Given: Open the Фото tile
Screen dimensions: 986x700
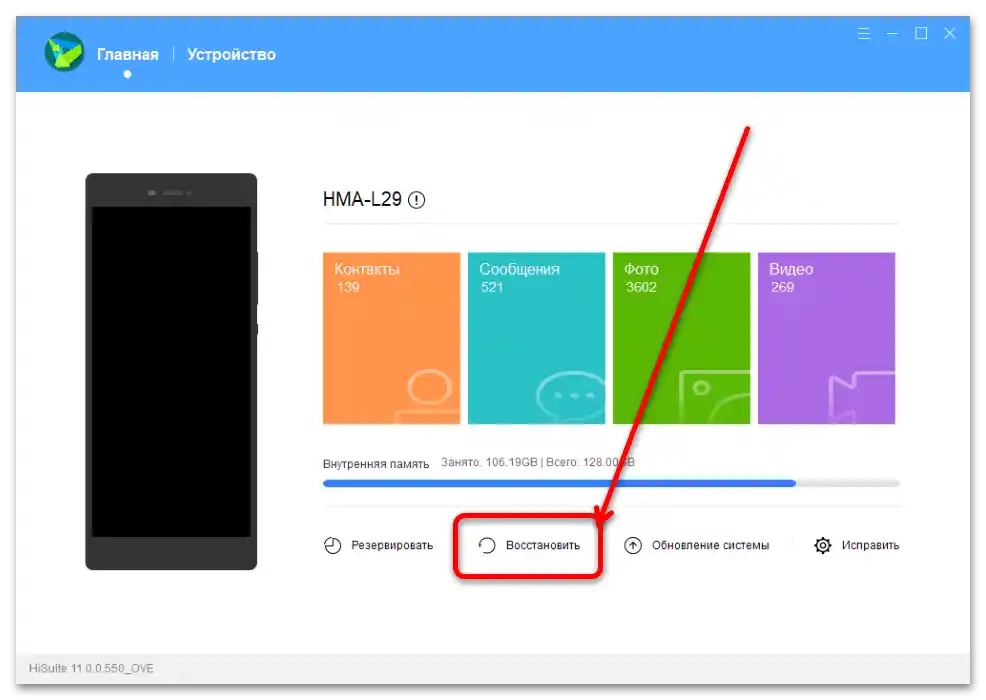Looking at the screenshot, I should [682, 338].
